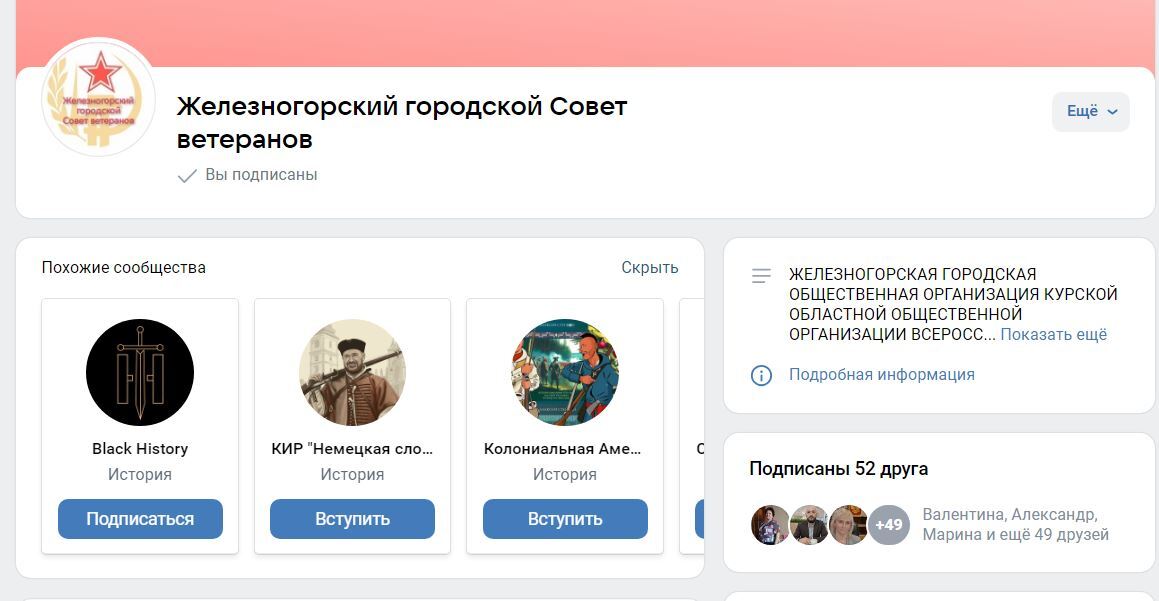Expand description with Показать ещё
Screen dimensions: 1159x601
point(1053,335)
